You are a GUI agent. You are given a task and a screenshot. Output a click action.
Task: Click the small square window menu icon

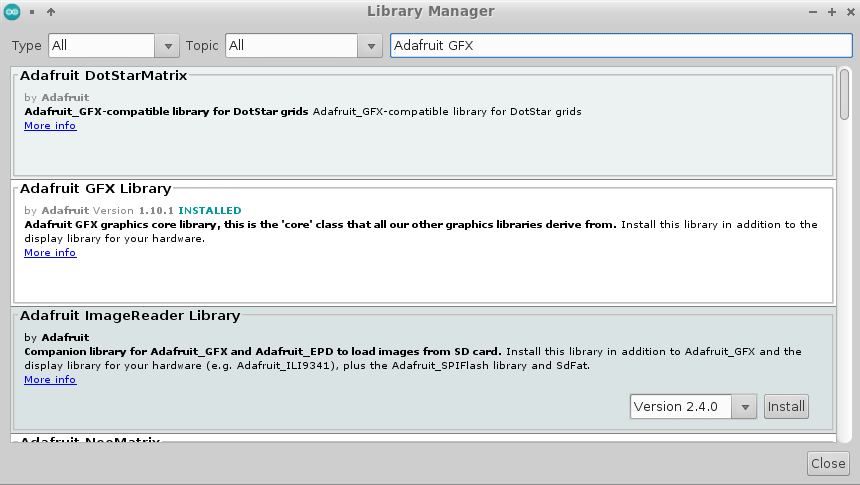pyautogui.click(x=32, y=12)
